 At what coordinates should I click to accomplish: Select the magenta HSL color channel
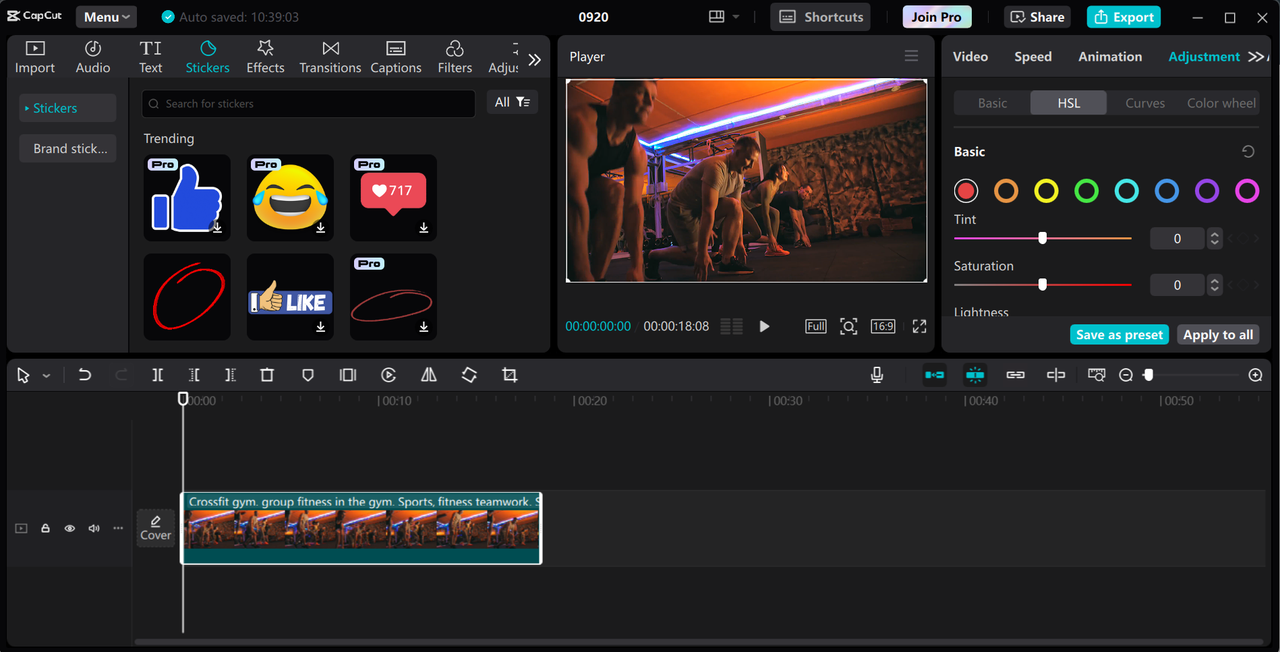(x=1247, y=191)
